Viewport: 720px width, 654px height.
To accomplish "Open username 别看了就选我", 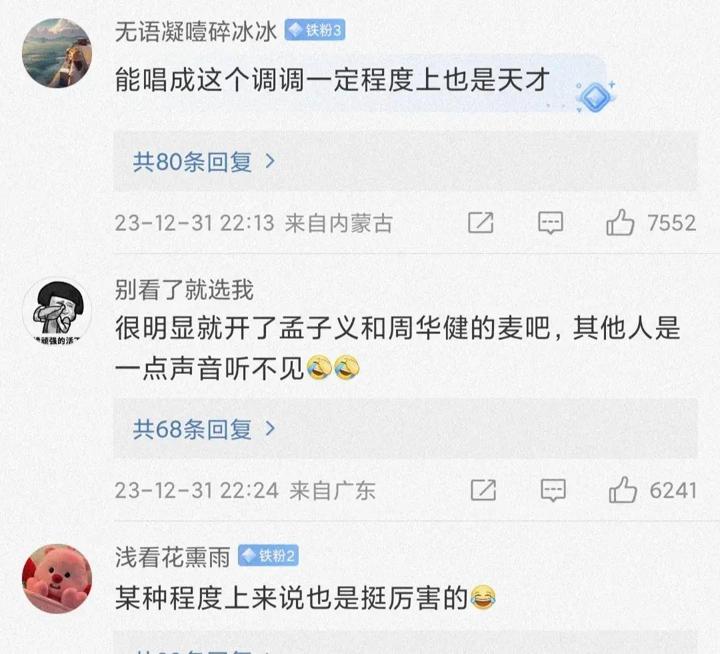I will 184,290.
